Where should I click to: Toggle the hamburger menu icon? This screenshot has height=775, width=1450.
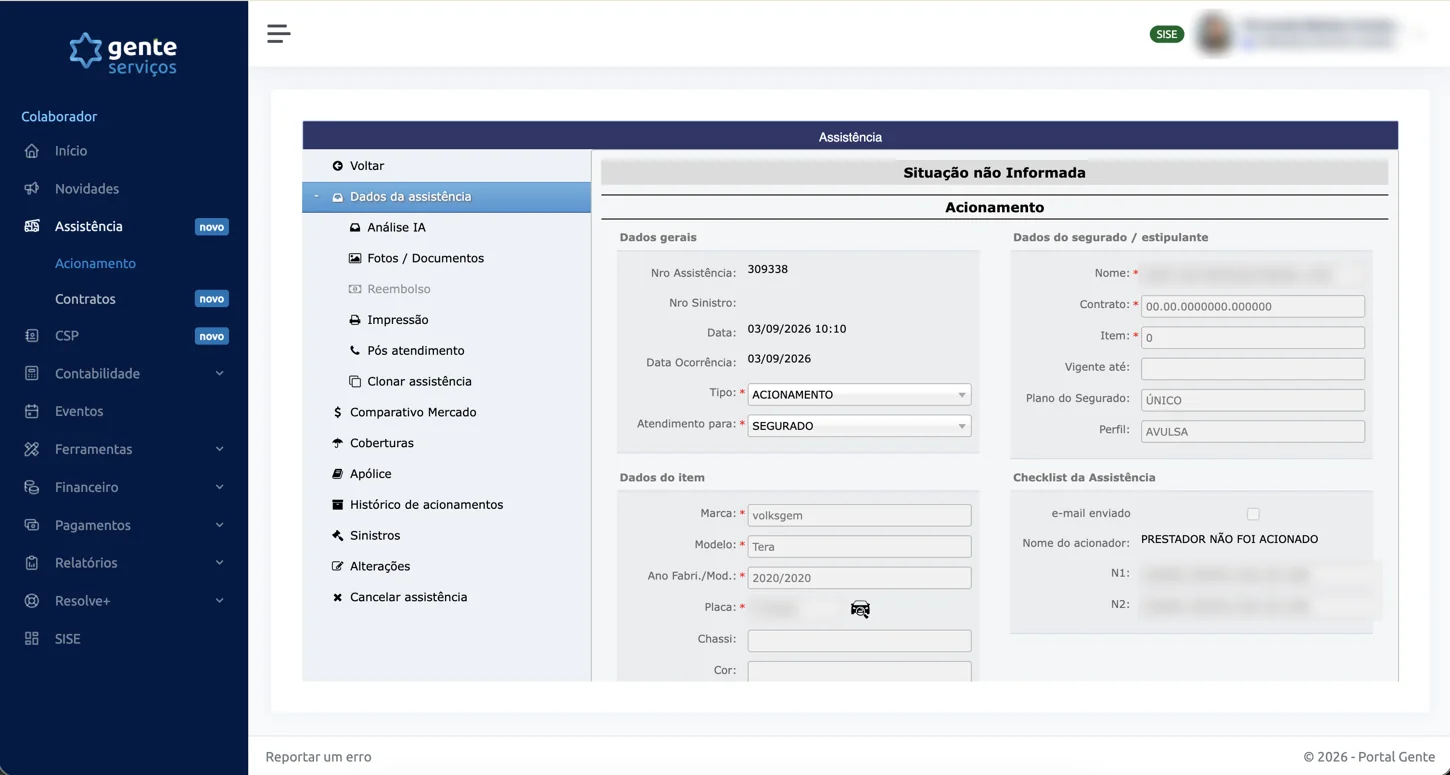[279, 34]
